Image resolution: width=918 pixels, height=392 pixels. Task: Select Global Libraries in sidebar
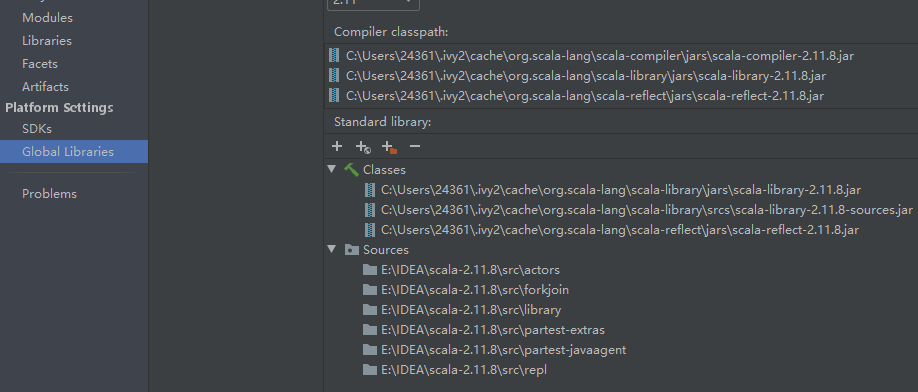(x=74, y=152)
